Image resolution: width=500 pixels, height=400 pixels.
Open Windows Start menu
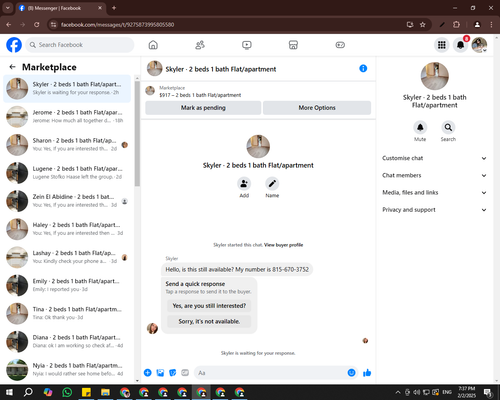pos(9,392)
